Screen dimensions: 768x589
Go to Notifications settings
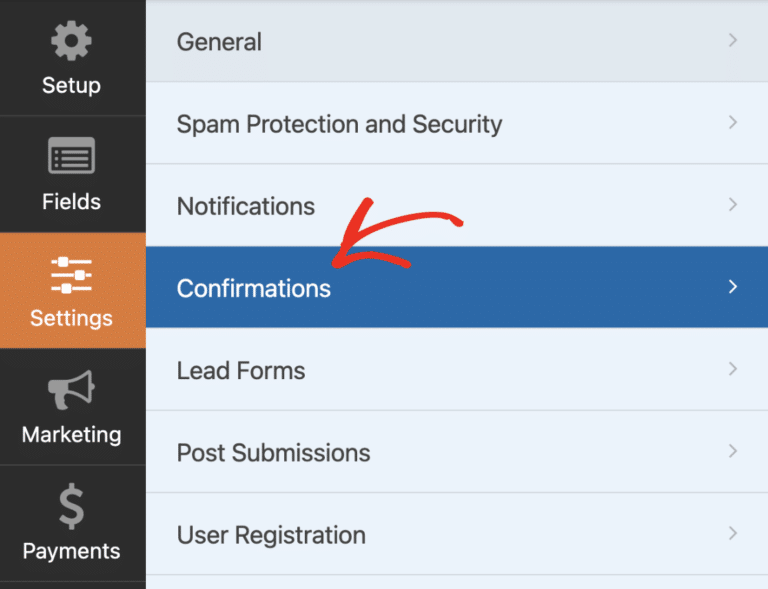245,206
